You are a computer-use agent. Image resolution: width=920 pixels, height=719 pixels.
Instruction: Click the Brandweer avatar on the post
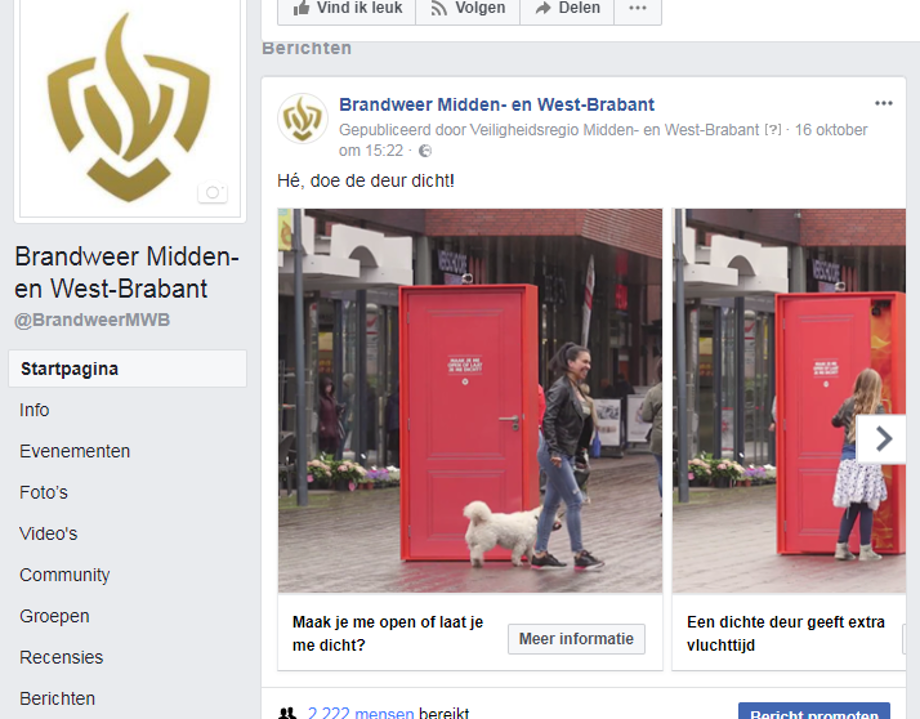pos(303,119)
